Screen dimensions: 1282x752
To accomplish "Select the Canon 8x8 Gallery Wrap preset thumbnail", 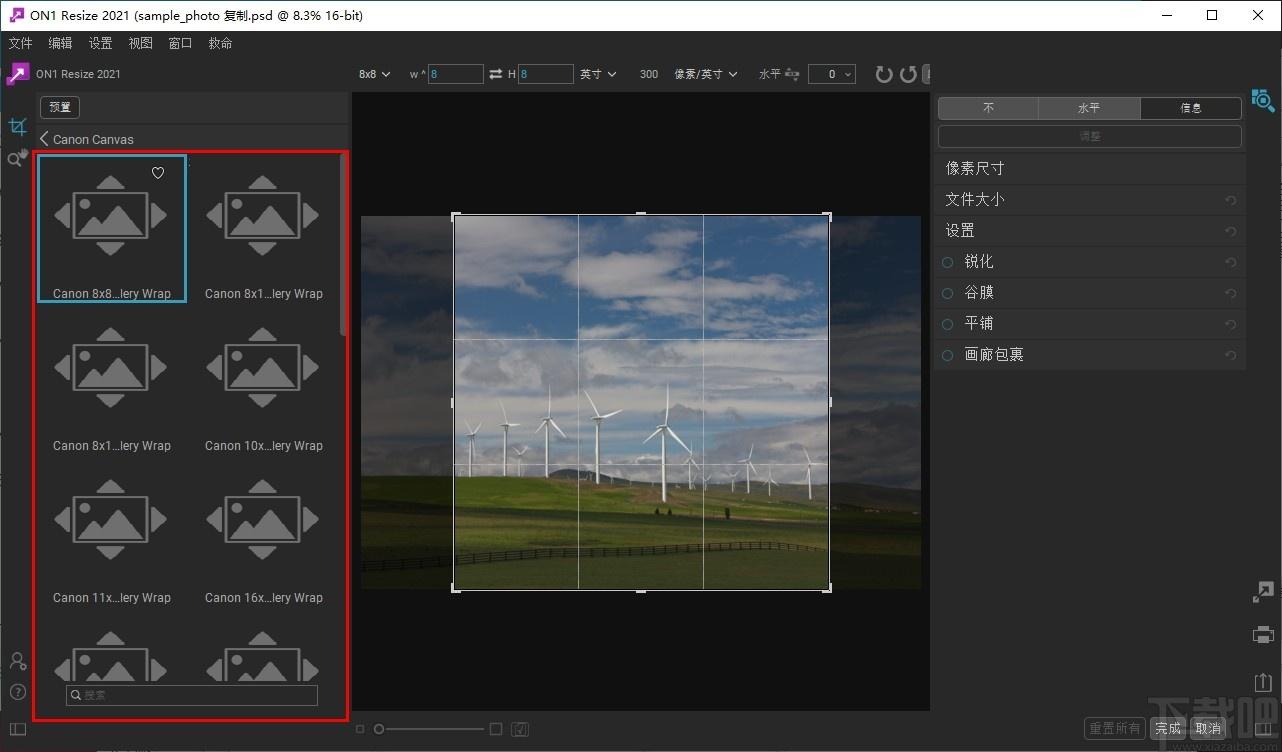I will [112, 229].
